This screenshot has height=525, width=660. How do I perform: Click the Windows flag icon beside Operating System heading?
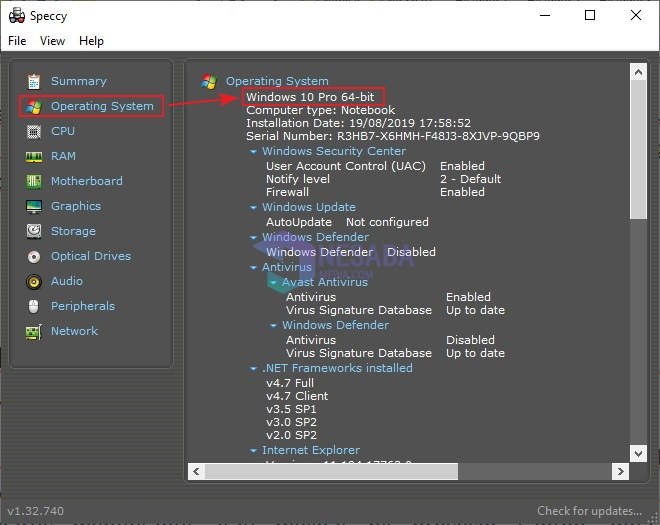click(208, 81)
